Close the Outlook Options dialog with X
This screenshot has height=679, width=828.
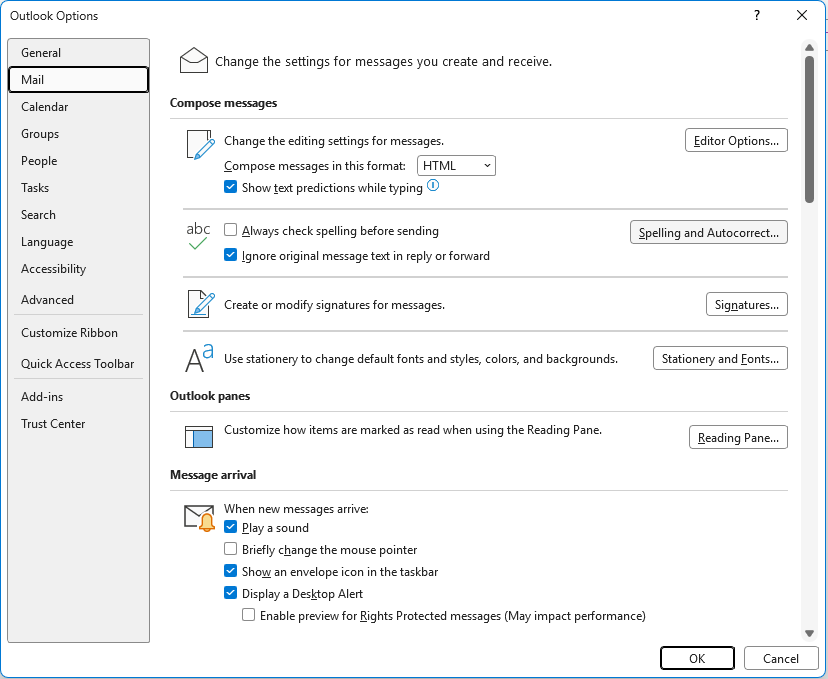[802, 15]
